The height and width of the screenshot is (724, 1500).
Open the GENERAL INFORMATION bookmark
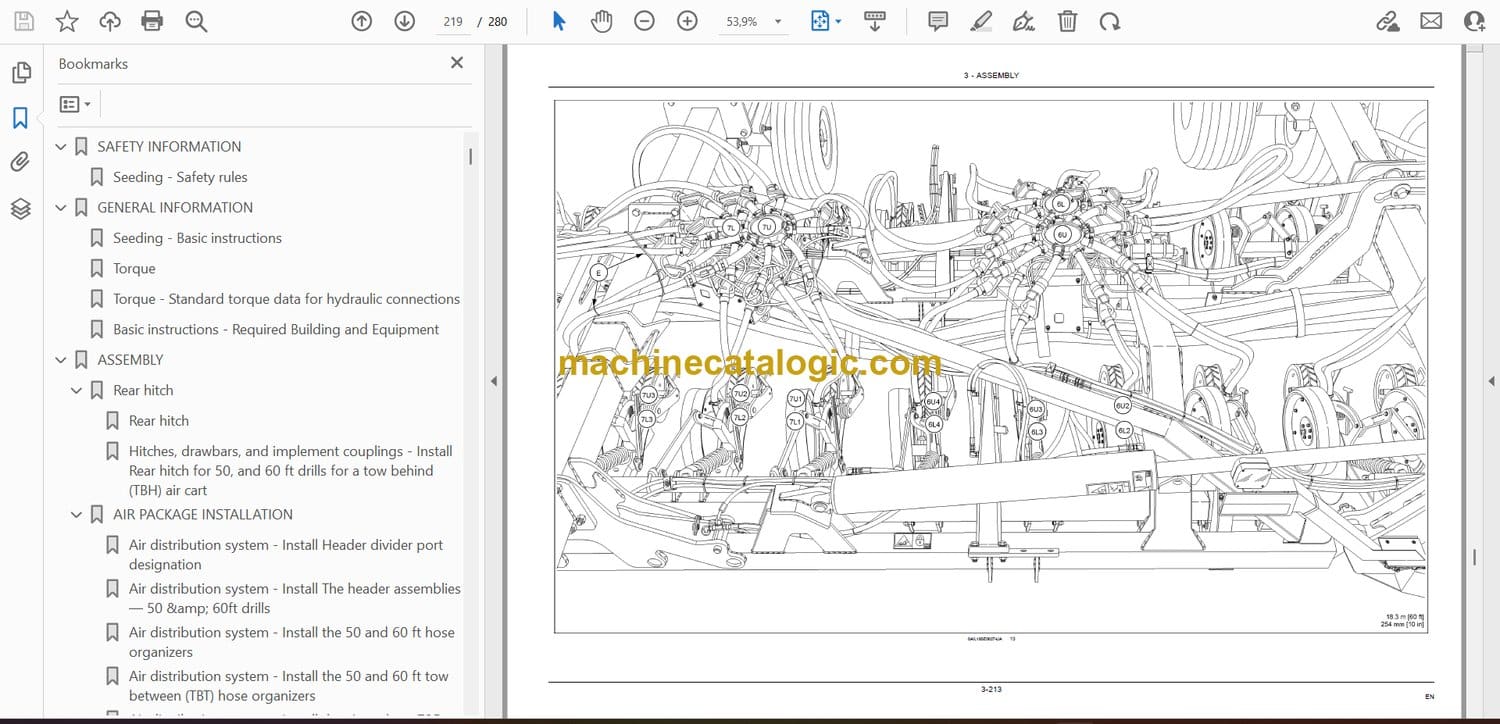(x=175, y=208)
